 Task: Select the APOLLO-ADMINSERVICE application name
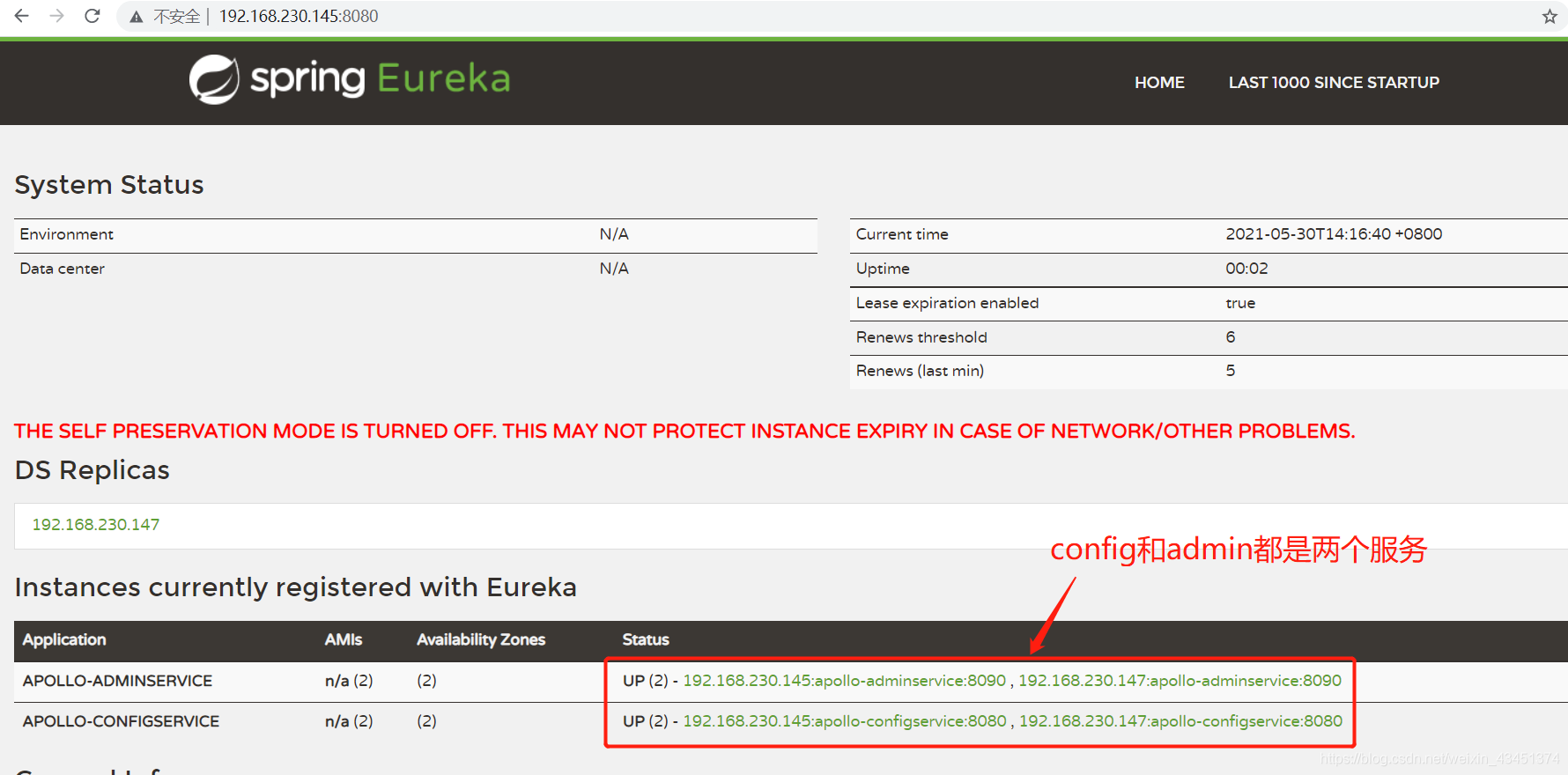[117, 681]
